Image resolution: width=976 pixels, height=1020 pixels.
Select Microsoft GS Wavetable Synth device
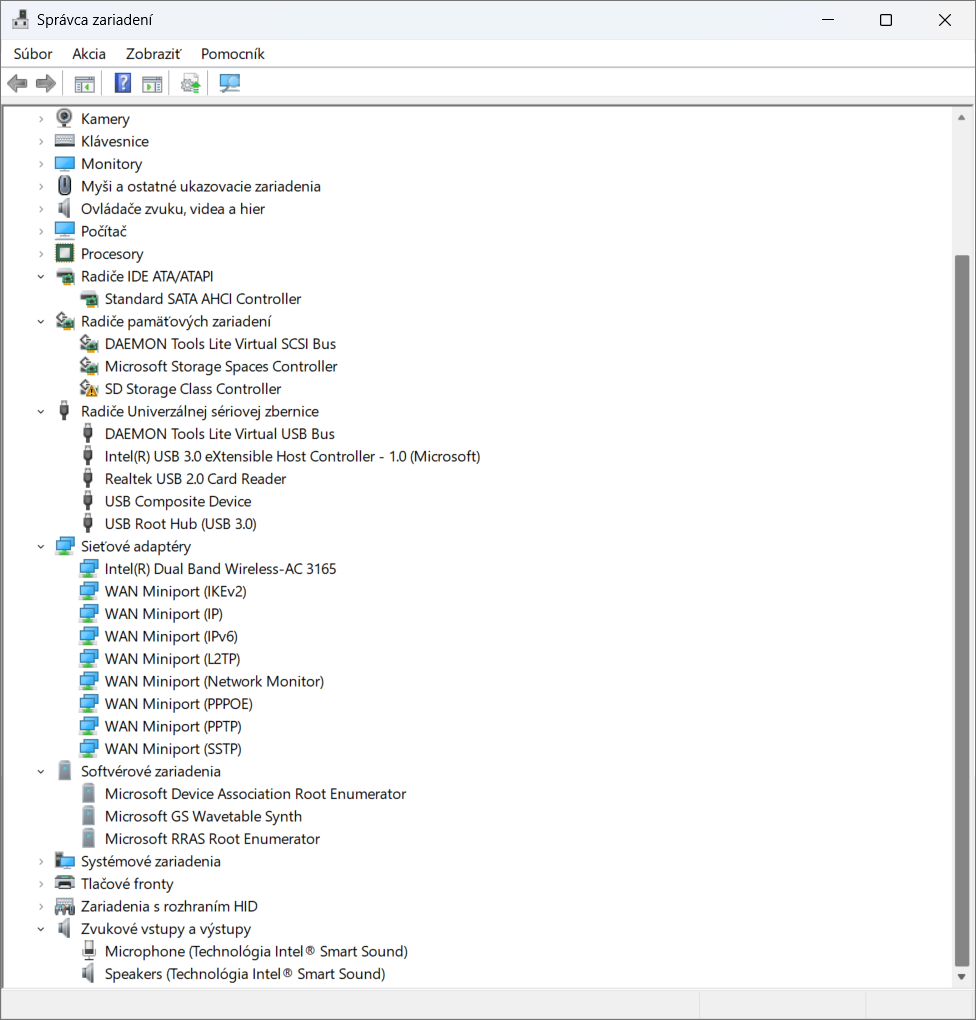coord(203,817)
